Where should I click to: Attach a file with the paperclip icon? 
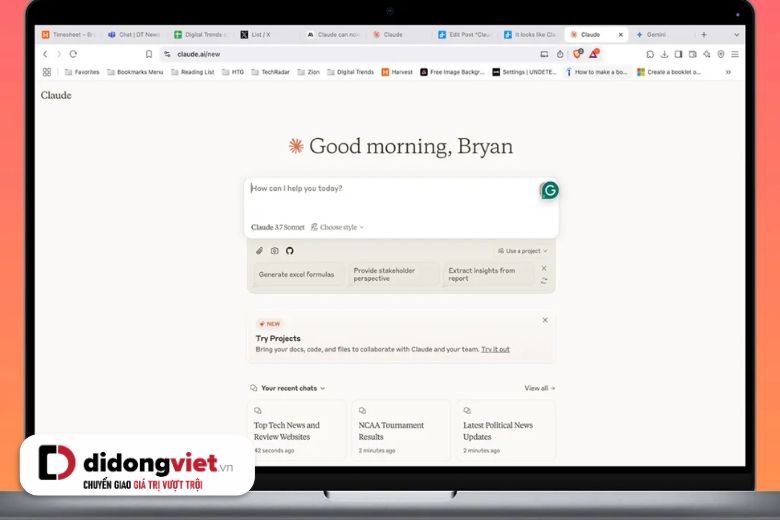[259, 251]
